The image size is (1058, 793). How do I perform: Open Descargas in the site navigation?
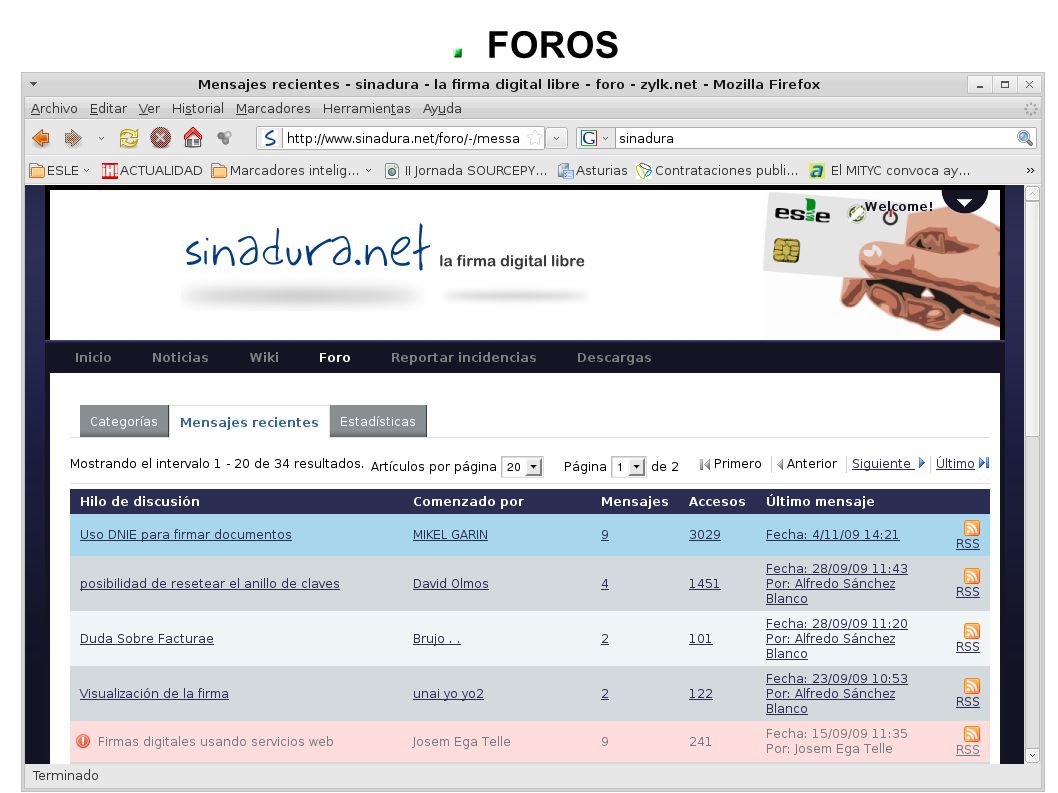click(x=614, y=358)
